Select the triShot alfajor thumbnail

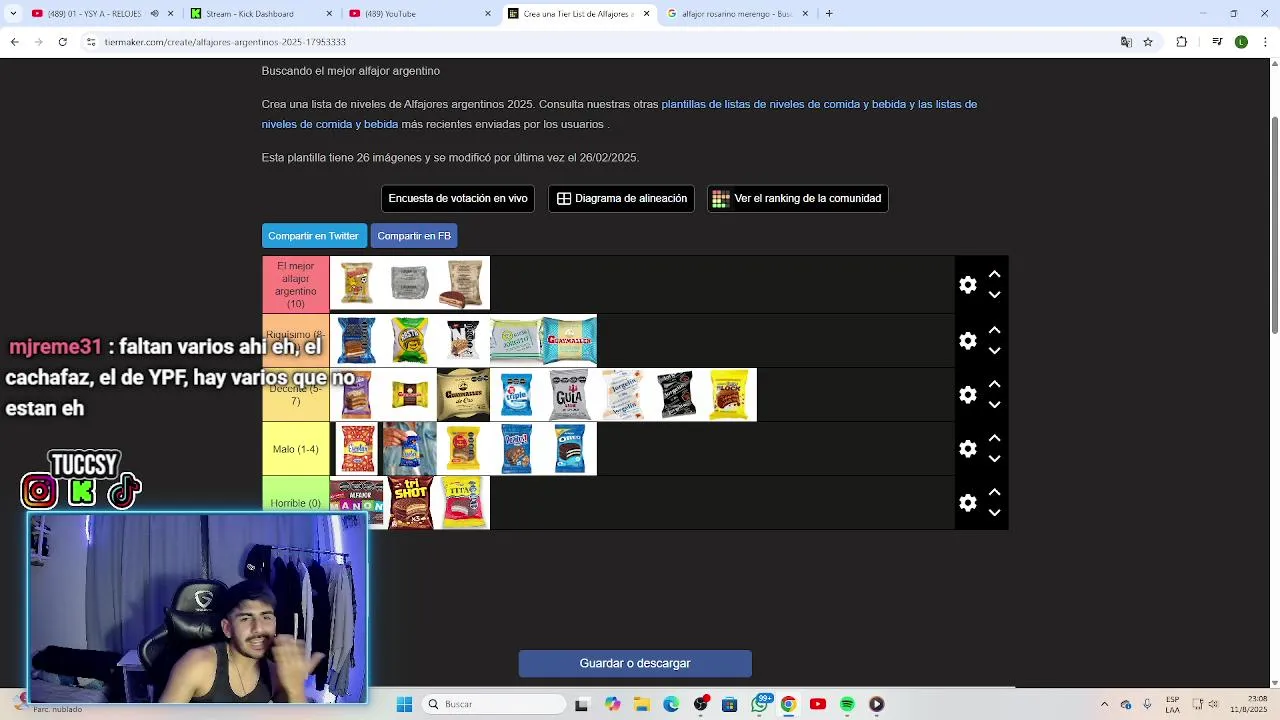[410, 503]
